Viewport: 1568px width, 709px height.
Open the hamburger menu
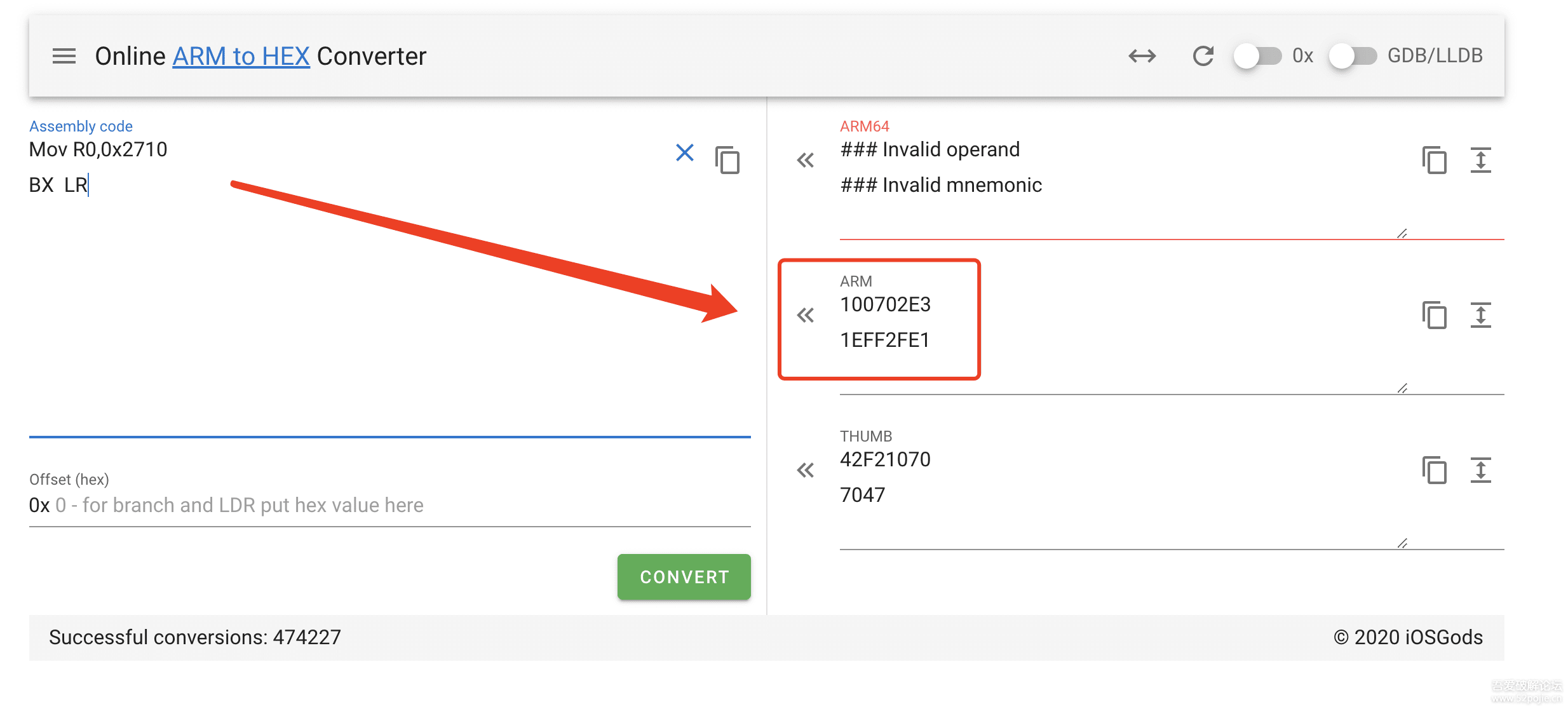(x=64, y=57)
